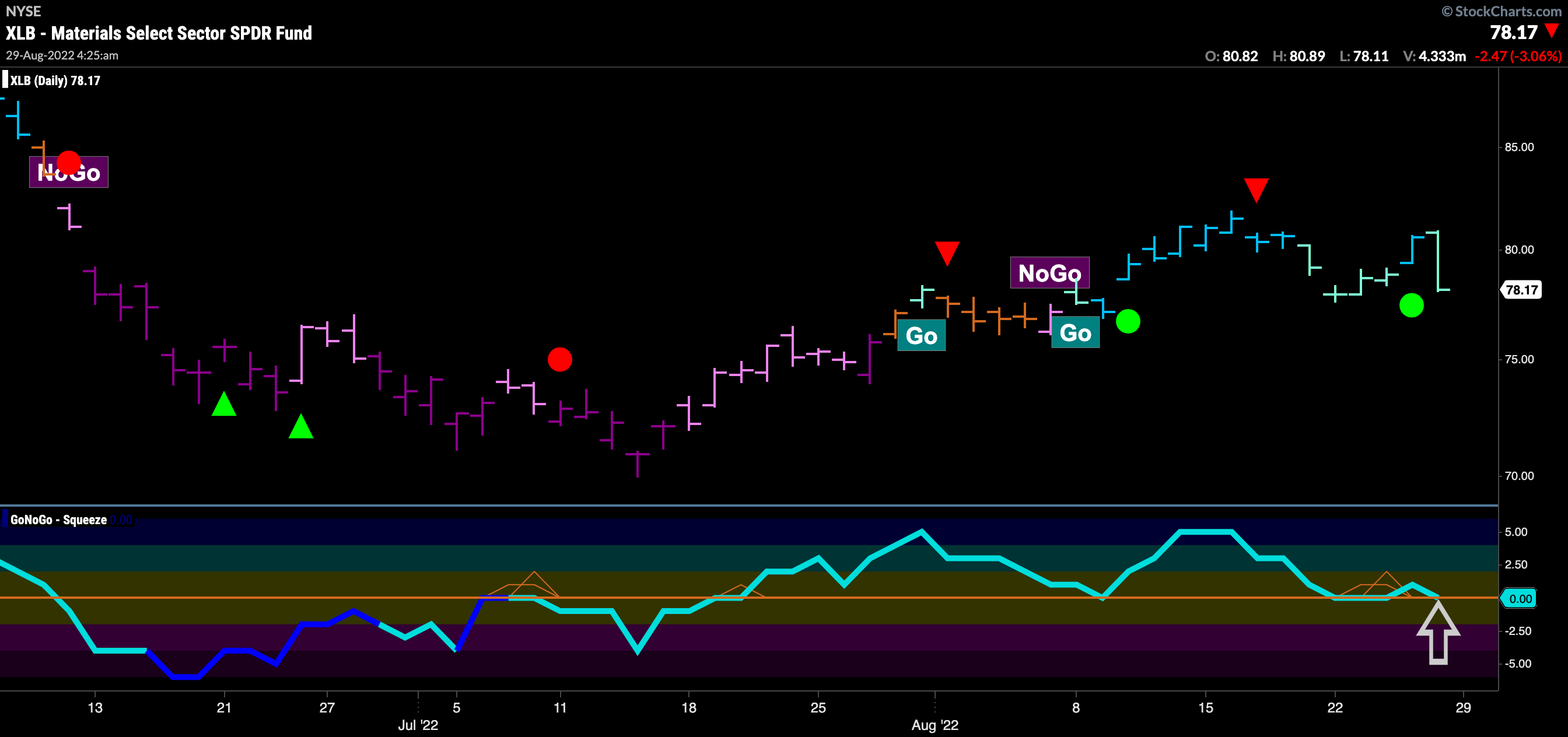Click the Aug '22 date axis label
The width and height of the screenshot is (1568, 737).
point(935,725)
